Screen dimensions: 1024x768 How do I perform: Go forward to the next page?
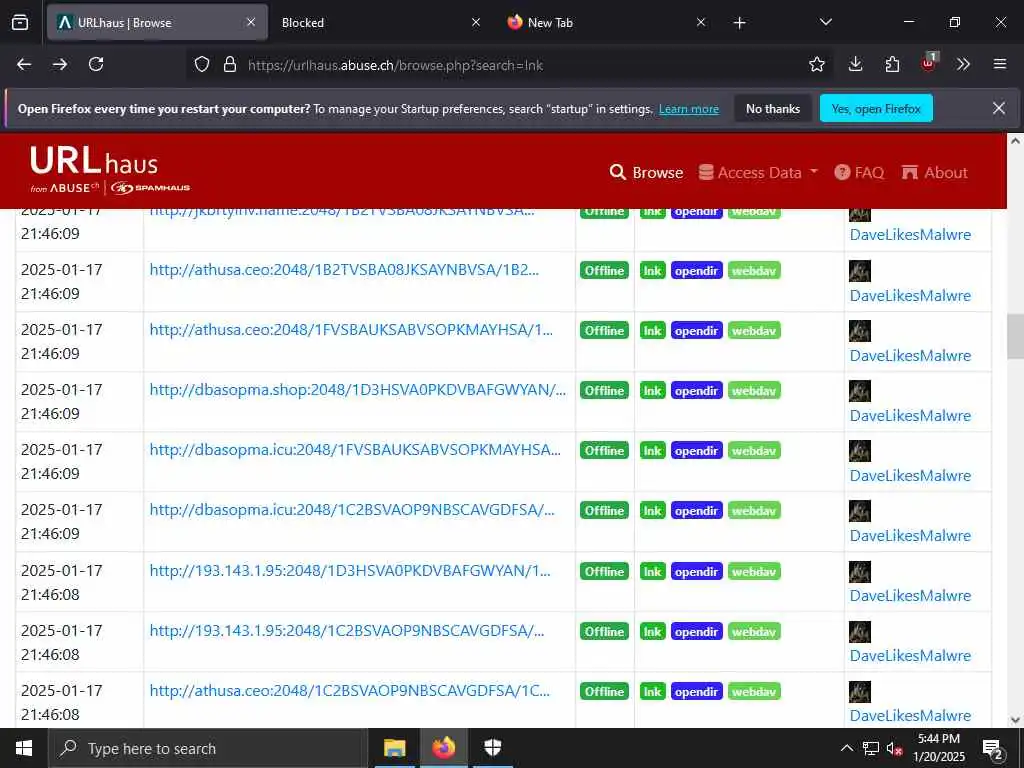[x=60, y=64]
